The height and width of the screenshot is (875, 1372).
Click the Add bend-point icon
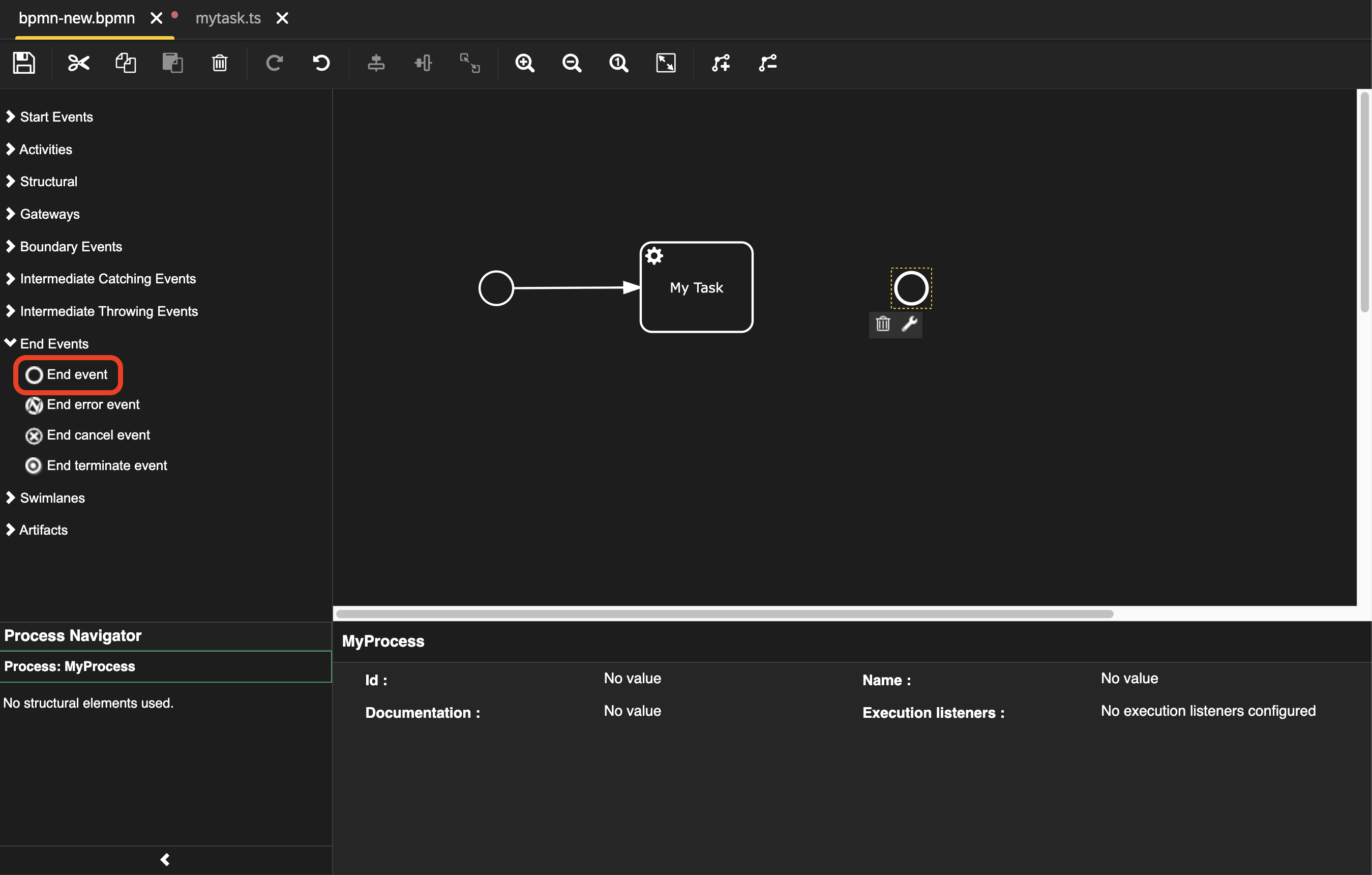coord(721,63)
